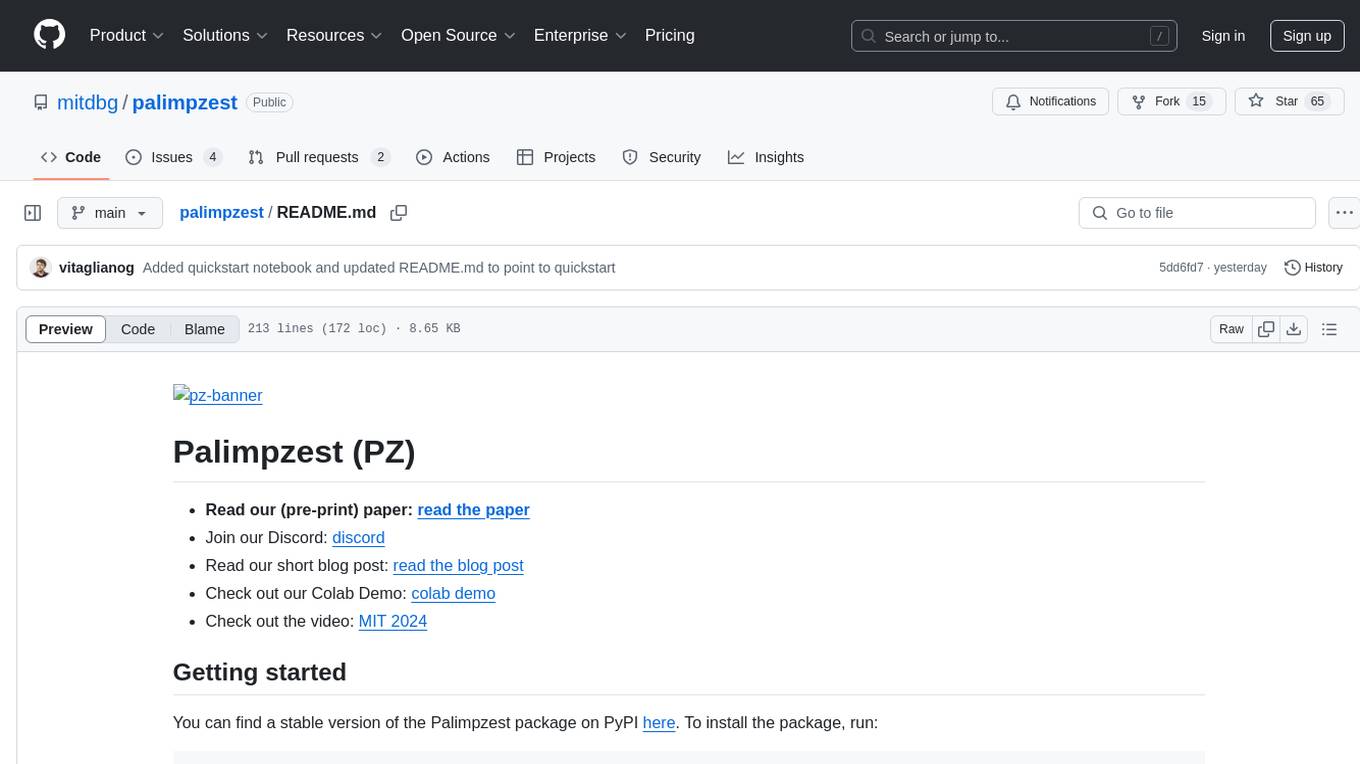The width and height of the screenshot is (1360, 764).
Task: Focus the Search or jump to field
Action: tap(1014, 36)
